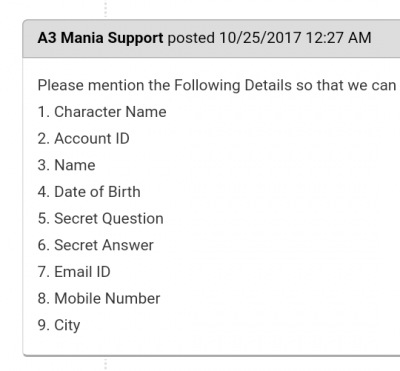The height and width of the screenshot is (371, 400).
Task: Click the posted 10/25/2017 12:27 AM timestamp
Action: (x=269, y=38)
